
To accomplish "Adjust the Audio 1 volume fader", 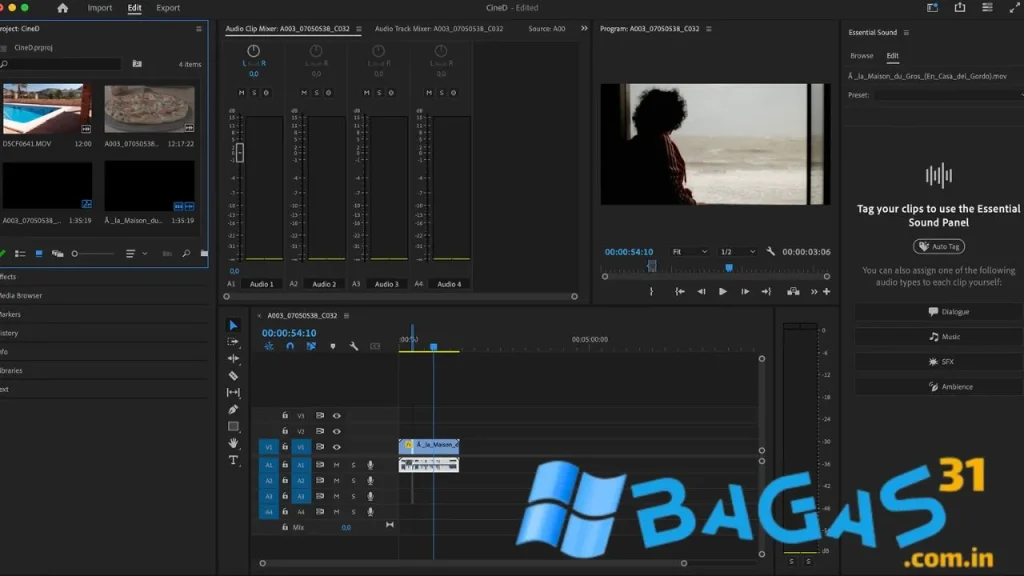I will coord(240,152).
